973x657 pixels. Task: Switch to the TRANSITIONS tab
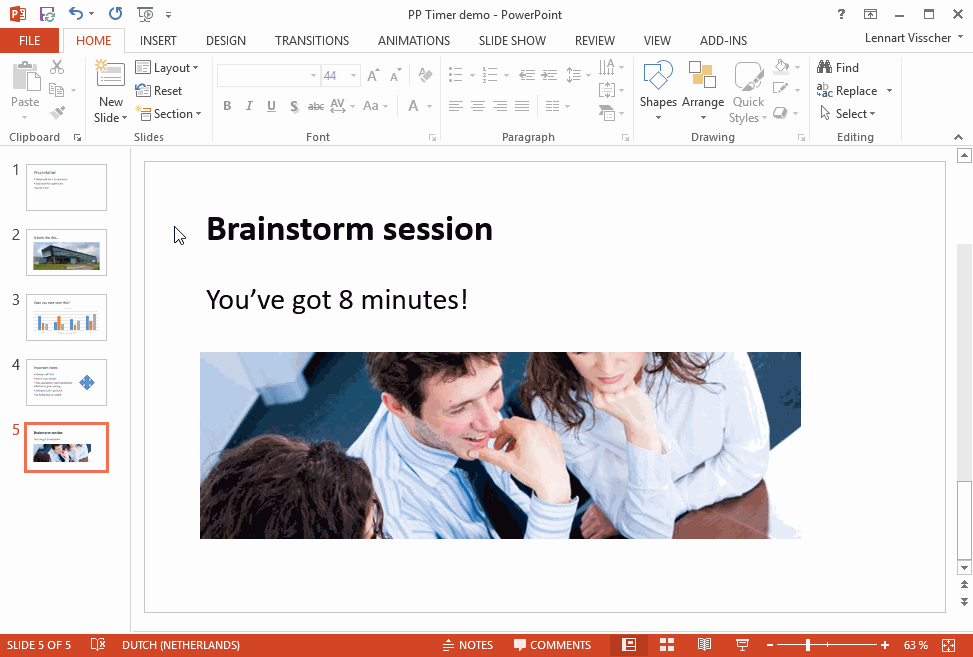click(x=312, y=40)
